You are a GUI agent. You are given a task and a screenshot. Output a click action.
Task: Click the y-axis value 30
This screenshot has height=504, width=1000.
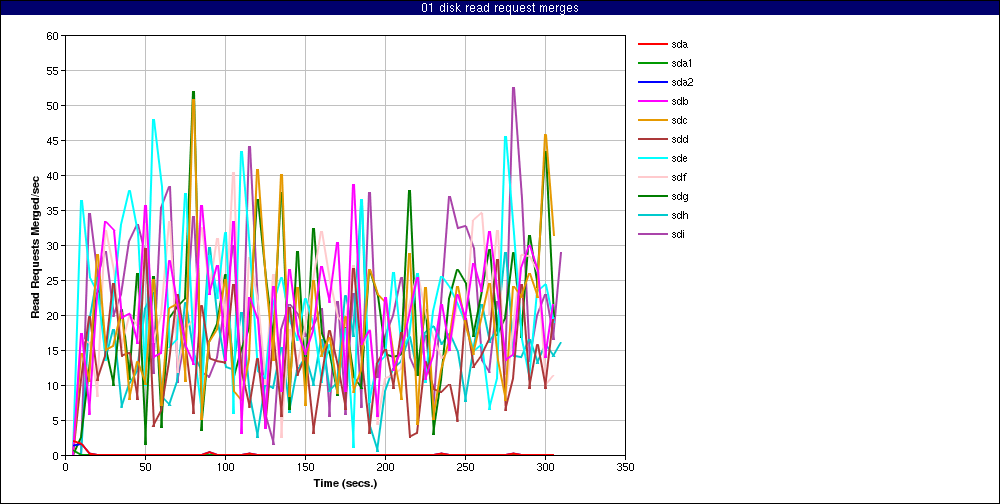pyautogui.click(x=55, y=246)
